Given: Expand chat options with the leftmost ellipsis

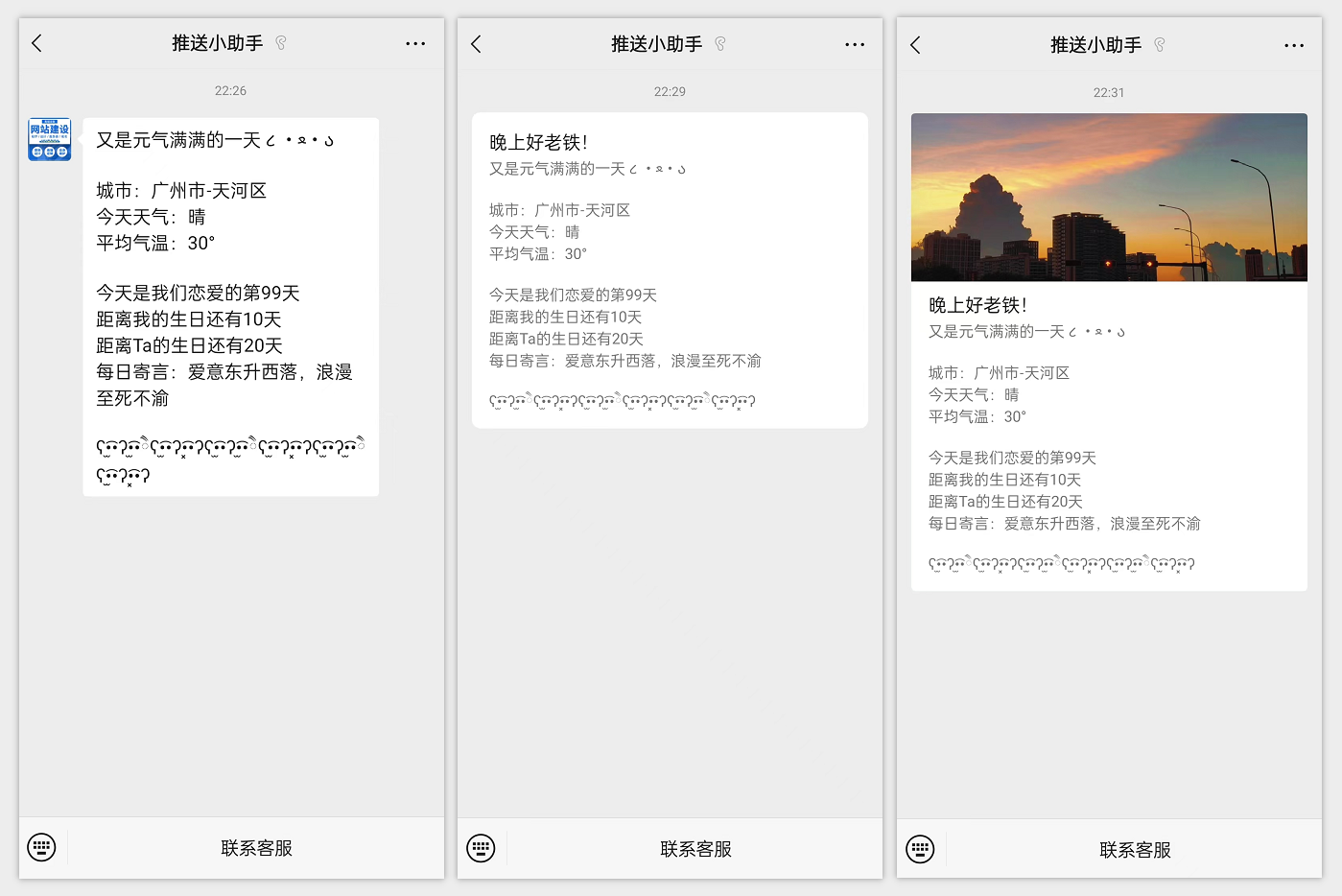Looking at the screenshot, I should (x=415, y=43).
